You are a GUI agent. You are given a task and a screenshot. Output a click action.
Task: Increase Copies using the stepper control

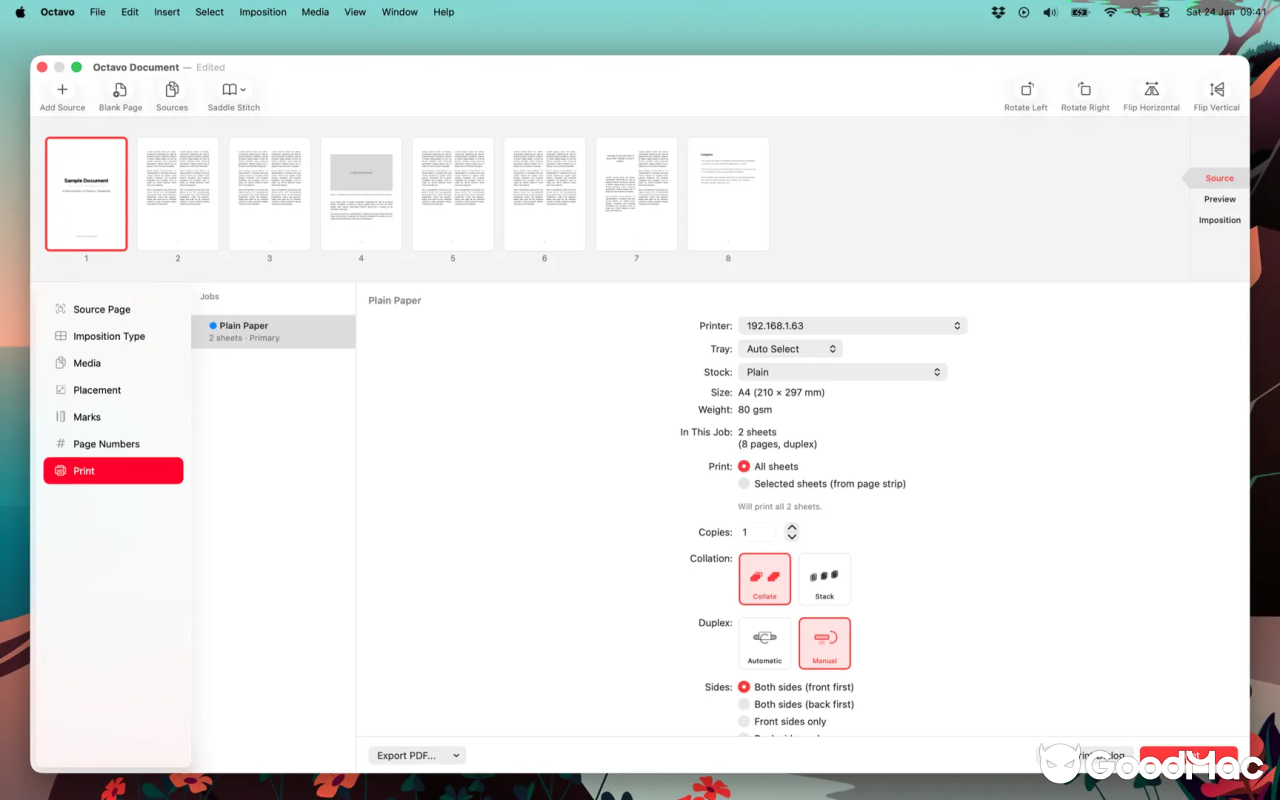click(x=791, y=527)
